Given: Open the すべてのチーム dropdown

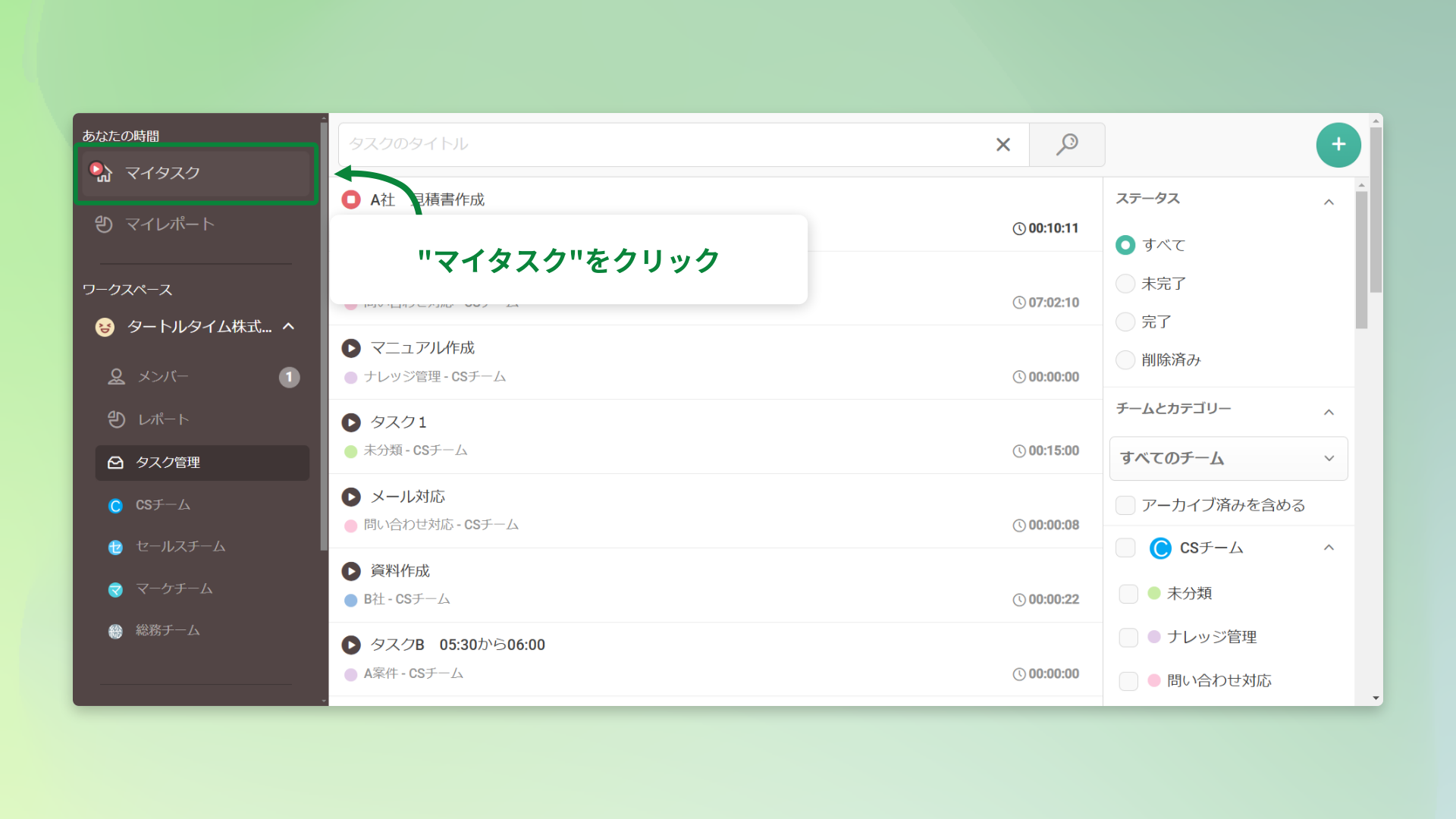Looking at the screenshot, I should [1228, 458].
